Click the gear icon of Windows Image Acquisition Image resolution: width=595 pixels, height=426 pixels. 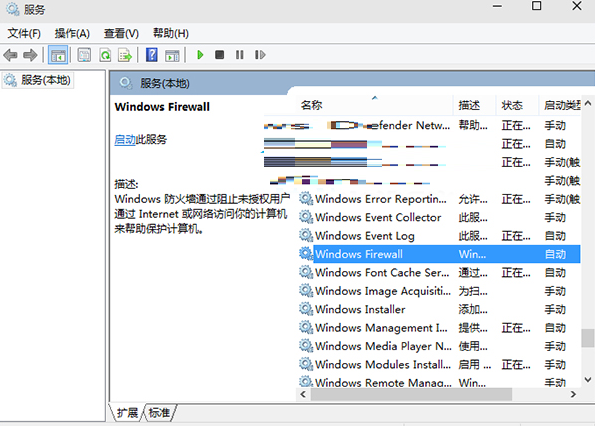(306, 291)
